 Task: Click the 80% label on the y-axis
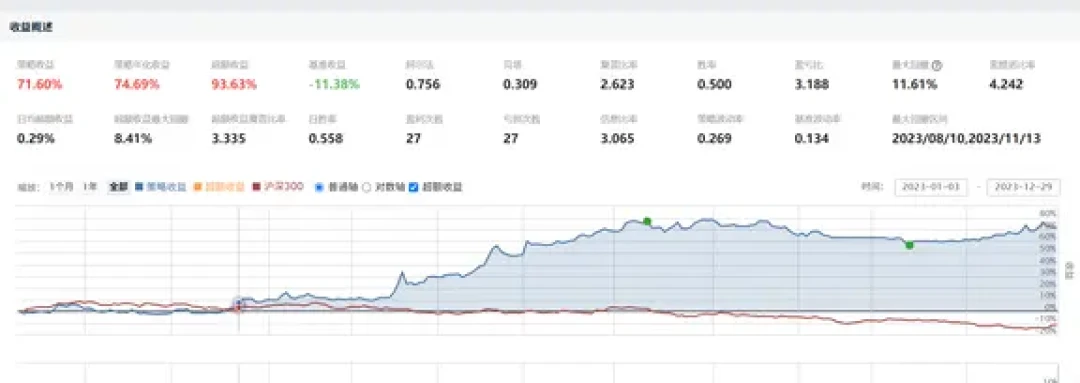click(1048, 213)
